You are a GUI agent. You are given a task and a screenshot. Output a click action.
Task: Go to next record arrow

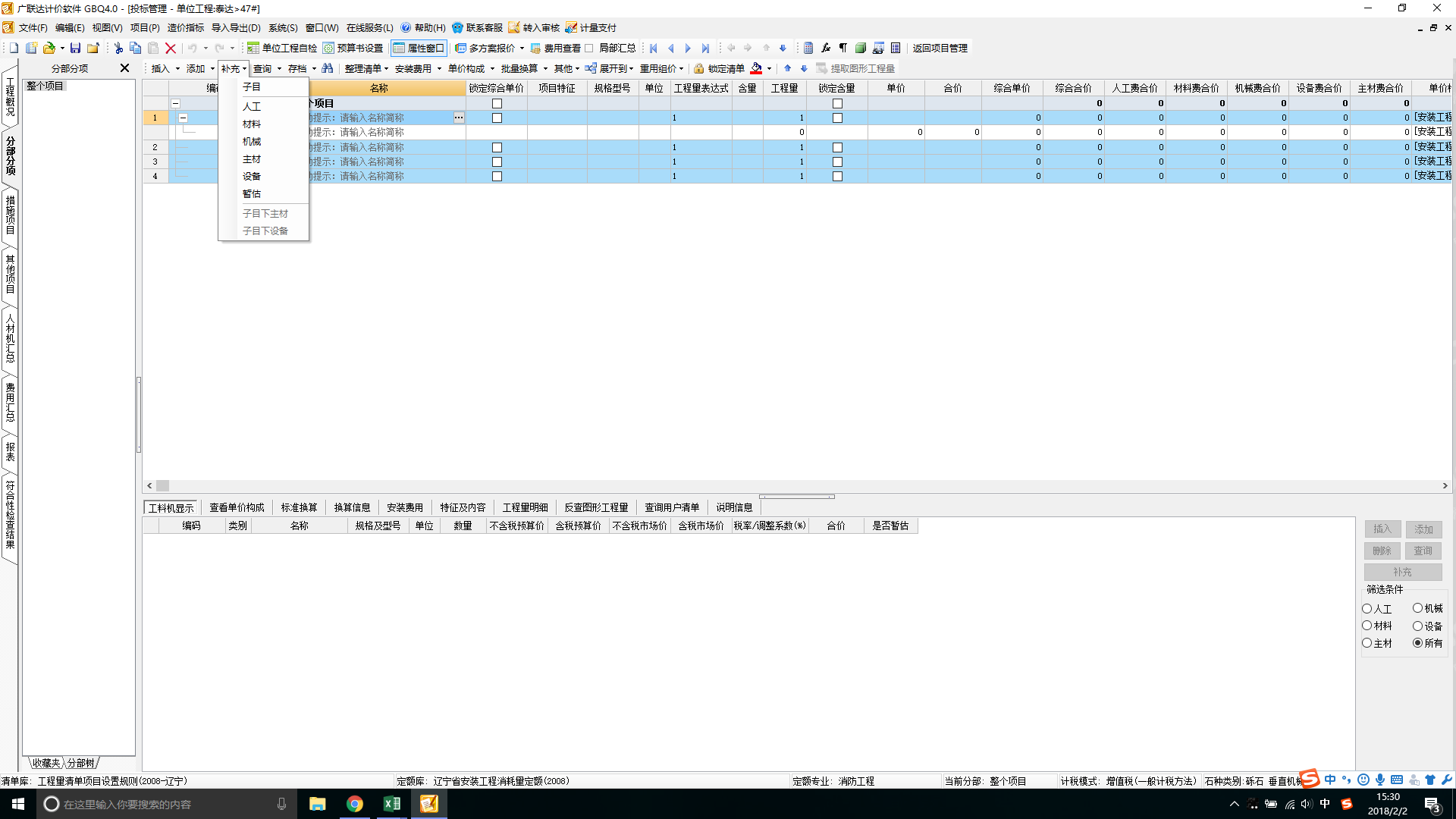(x=688, y=48)
